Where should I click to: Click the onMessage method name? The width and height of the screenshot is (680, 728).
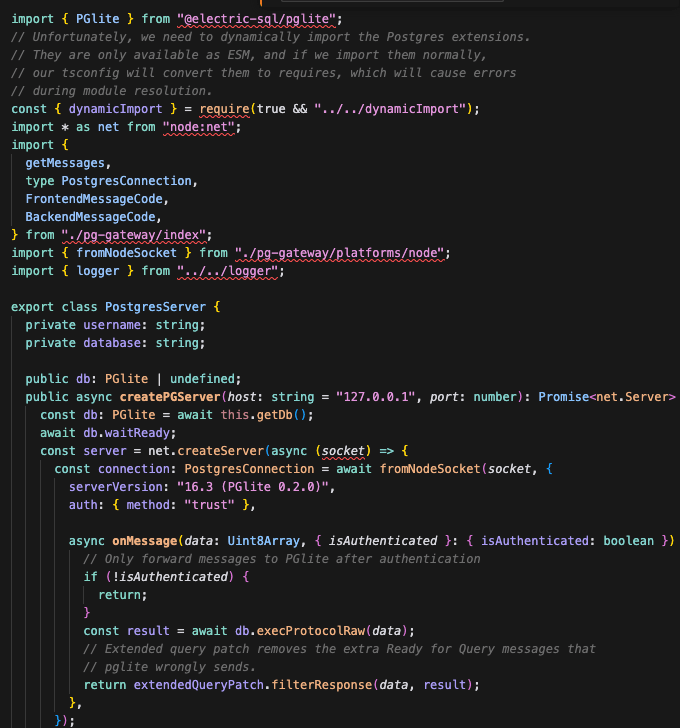[x=144, y=541]
